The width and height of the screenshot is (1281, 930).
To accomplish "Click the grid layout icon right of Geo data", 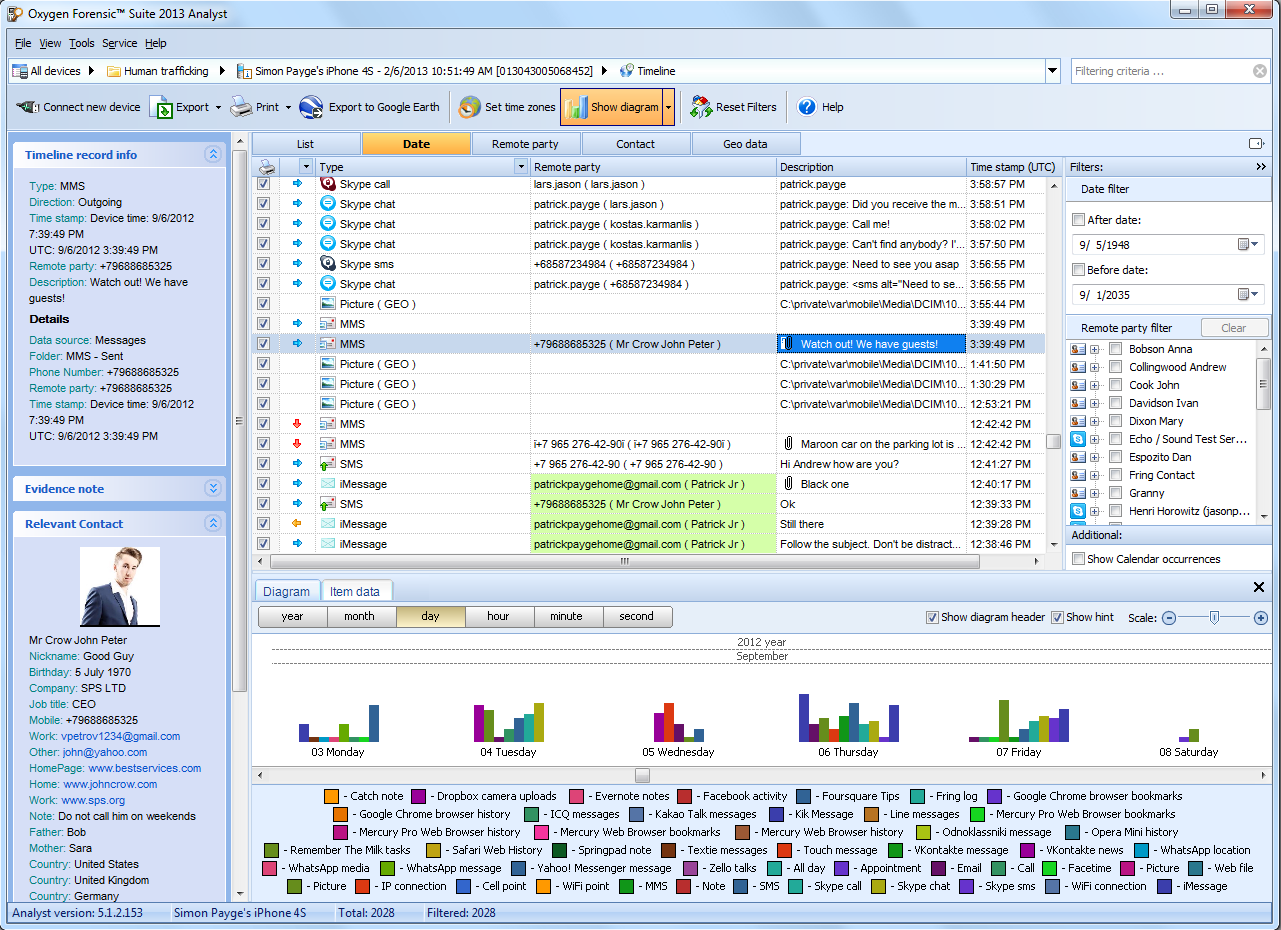I will (x=1257, y=144).
